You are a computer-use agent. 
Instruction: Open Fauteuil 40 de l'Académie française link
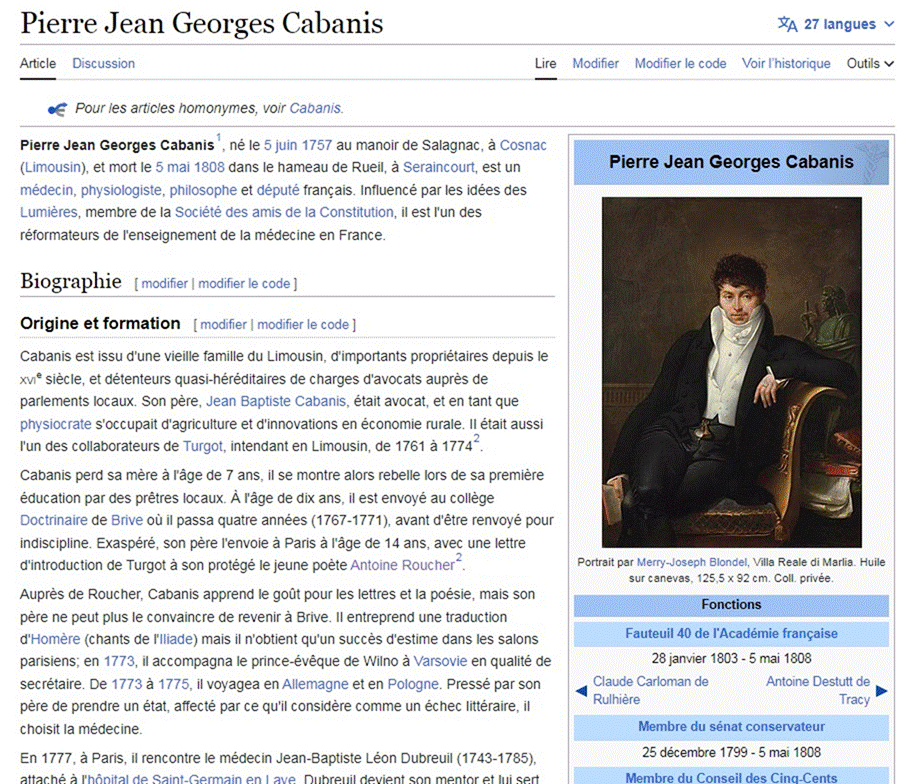[x=731, y=634]
